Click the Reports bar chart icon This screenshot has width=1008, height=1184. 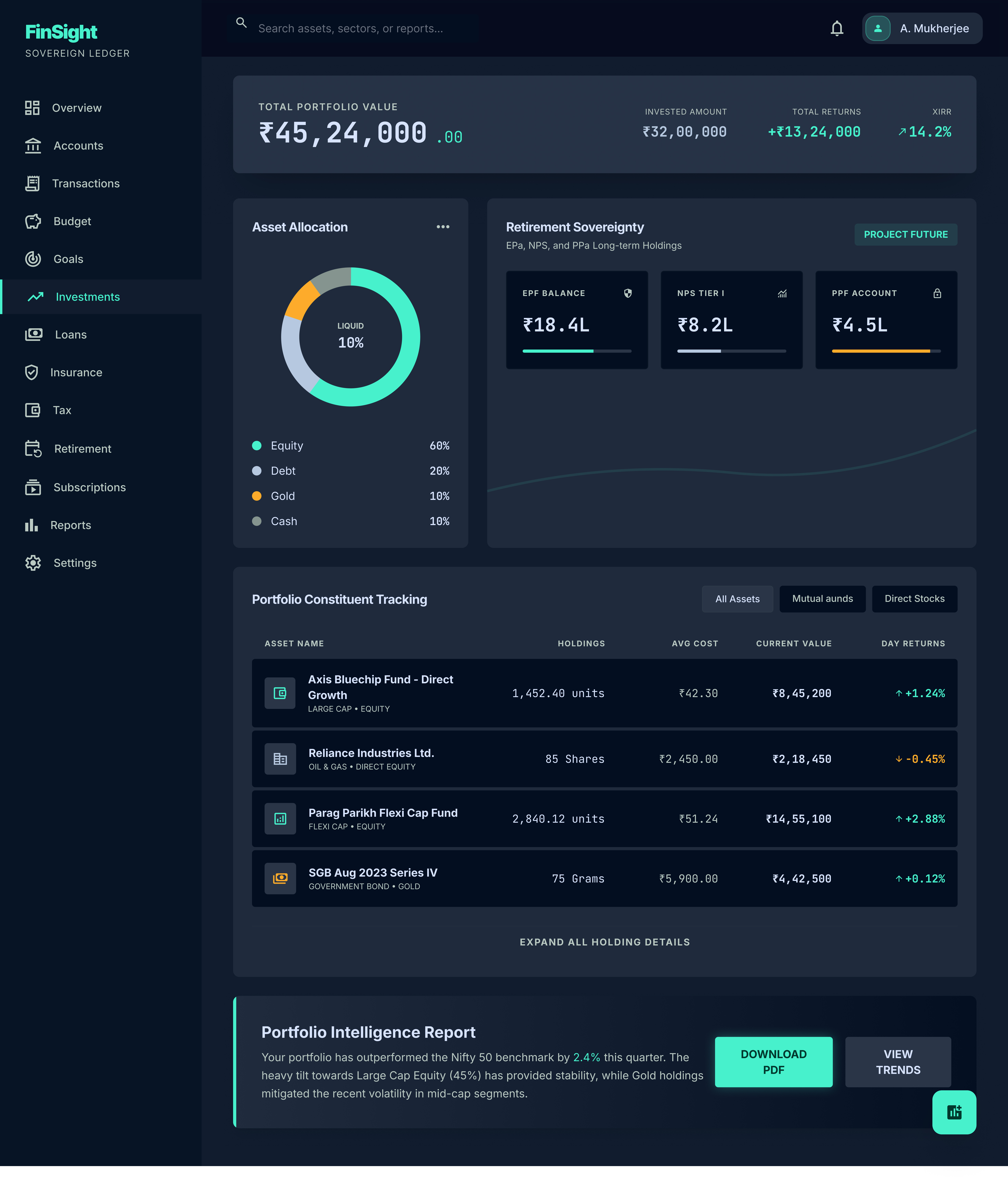click(31, 525)
